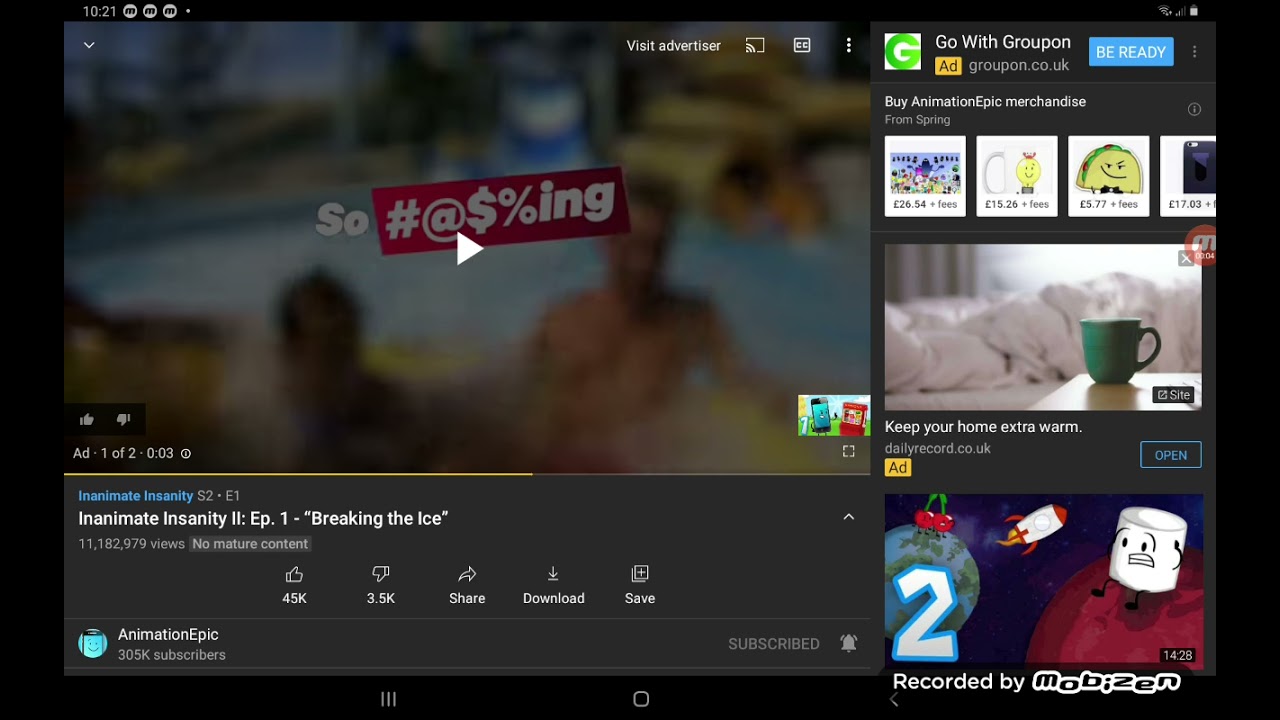Tap the Android back button
Viewport: 1280px width, 720px height.
894,700
